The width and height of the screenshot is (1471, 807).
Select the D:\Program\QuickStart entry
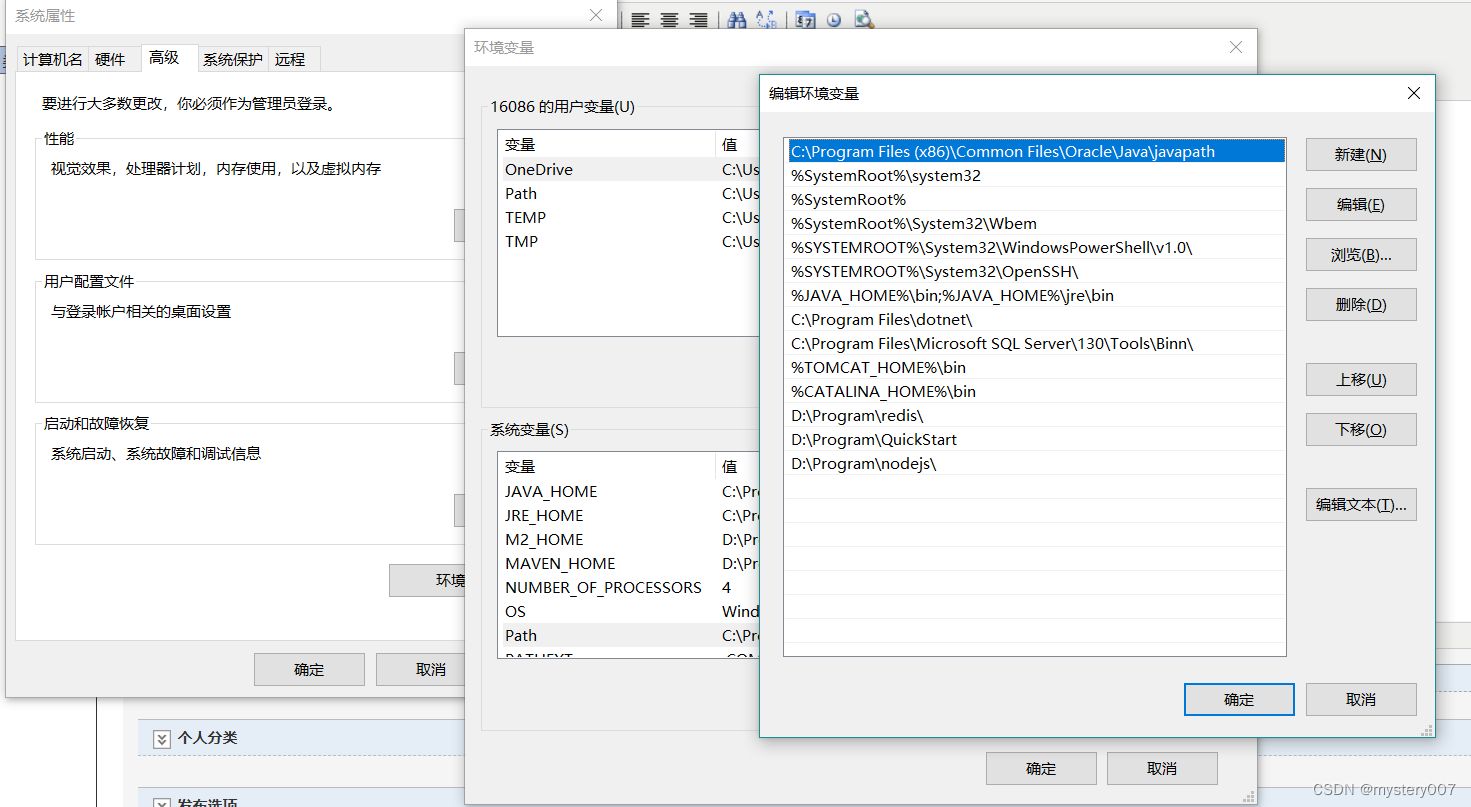1035,439
